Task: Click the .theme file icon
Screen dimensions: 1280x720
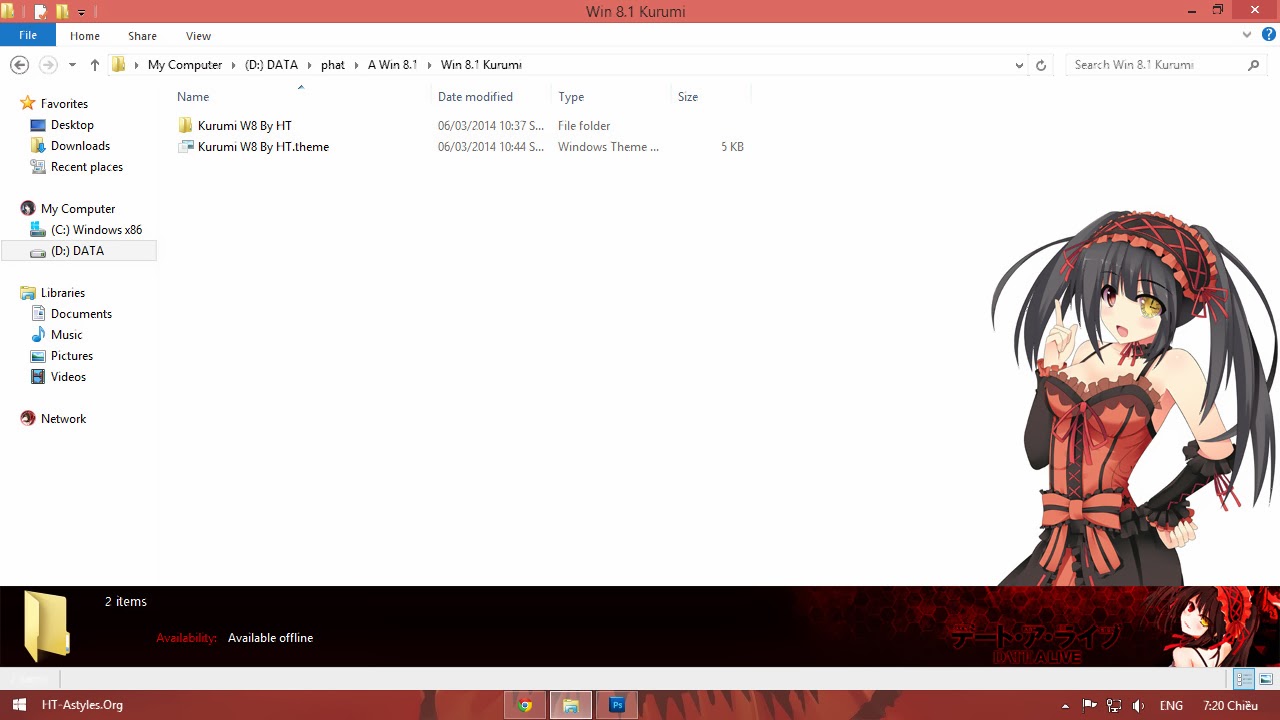Action: coord(185,147)
